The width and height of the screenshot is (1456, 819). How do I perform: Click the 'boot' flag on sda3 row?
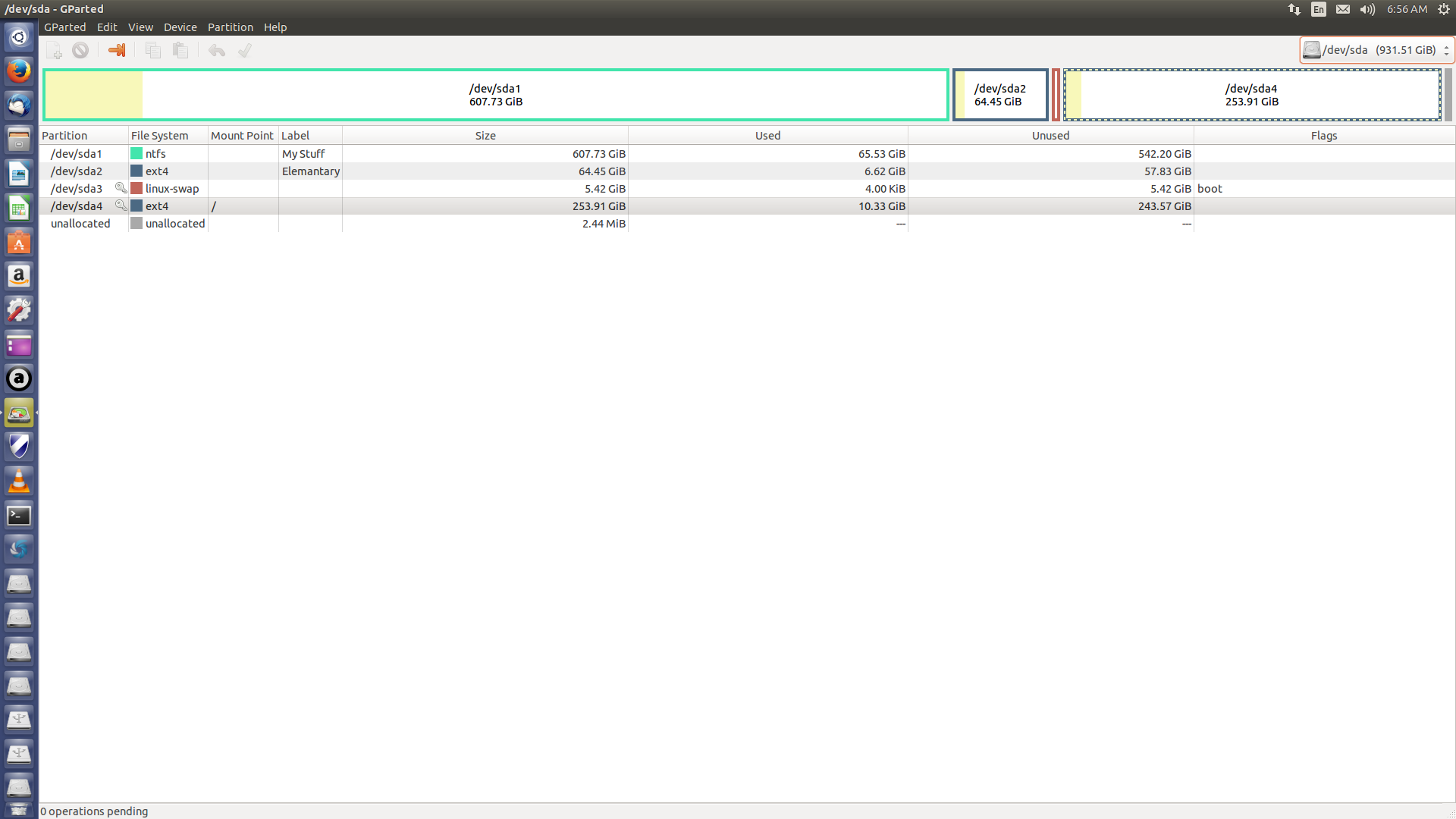(1210, 188)
